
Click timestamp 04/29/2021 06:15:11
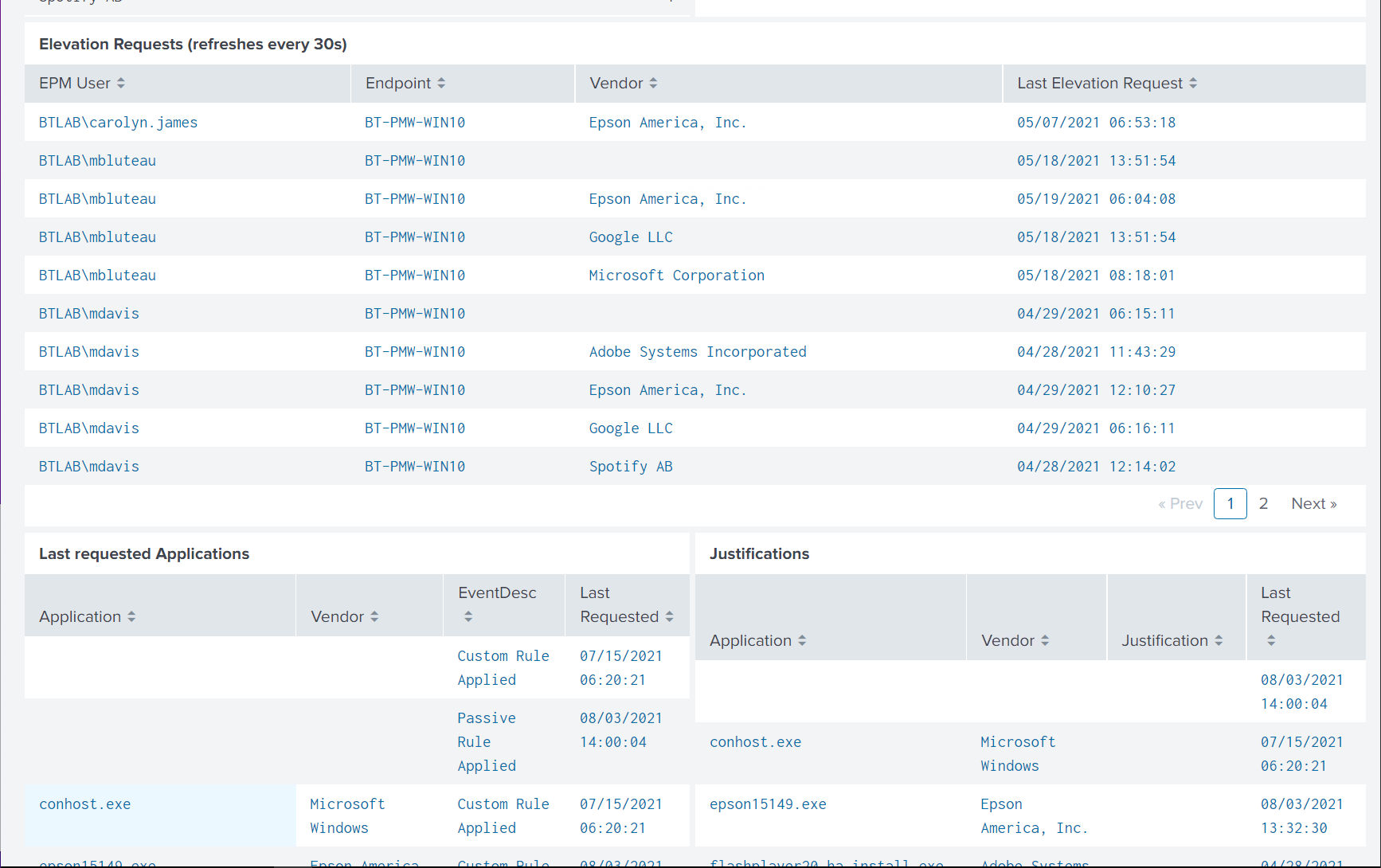click(1096, 313)
